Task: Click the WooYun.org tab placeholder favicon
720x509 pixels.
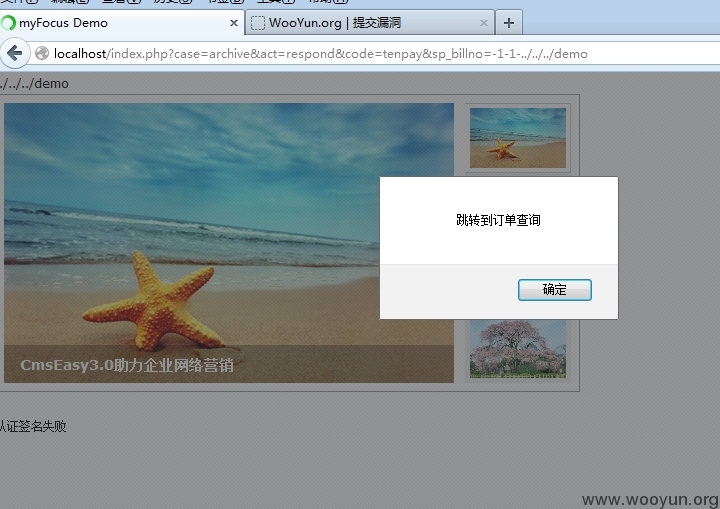Action: [258, 23]
